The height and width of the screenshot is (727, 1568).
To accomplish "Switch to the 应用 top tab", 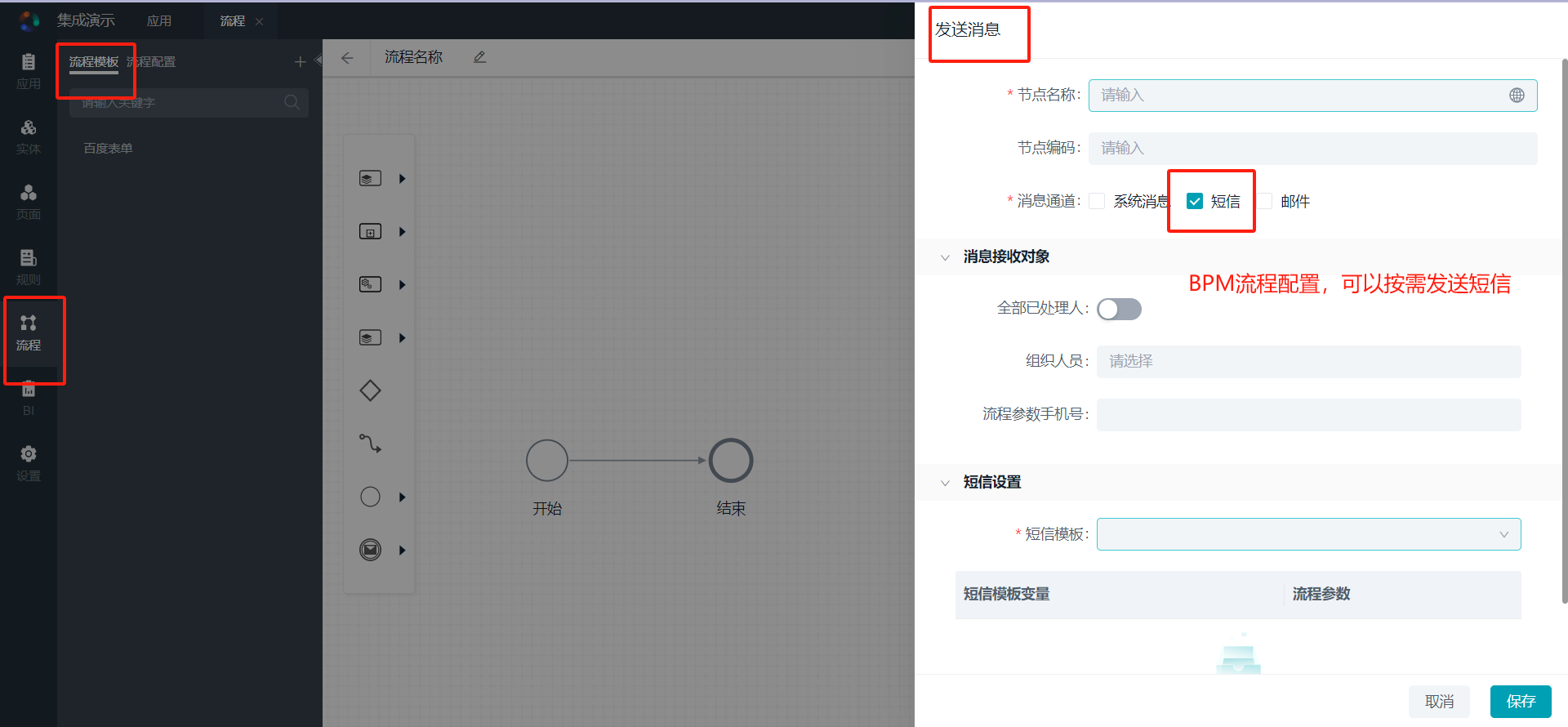I will (x=159, y=21).
